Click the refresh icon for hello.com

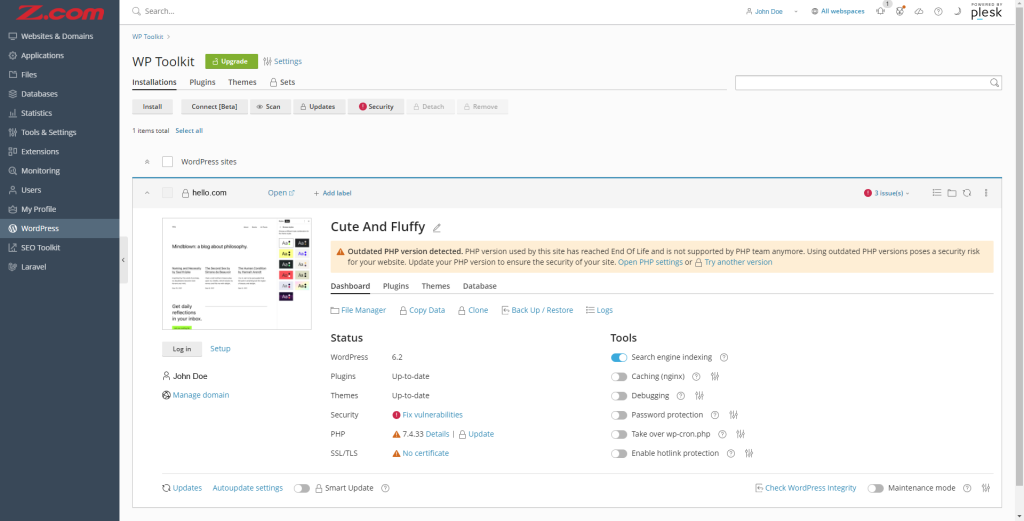point(967,193)
